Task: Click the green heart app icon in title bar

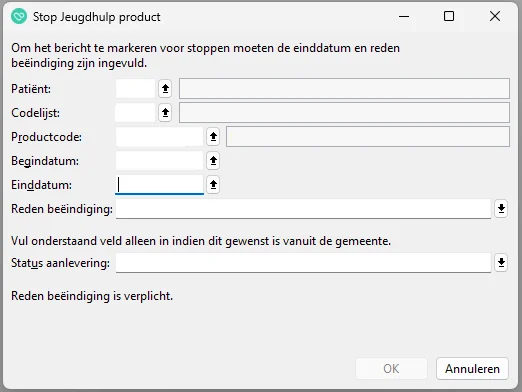Action: 19,16
